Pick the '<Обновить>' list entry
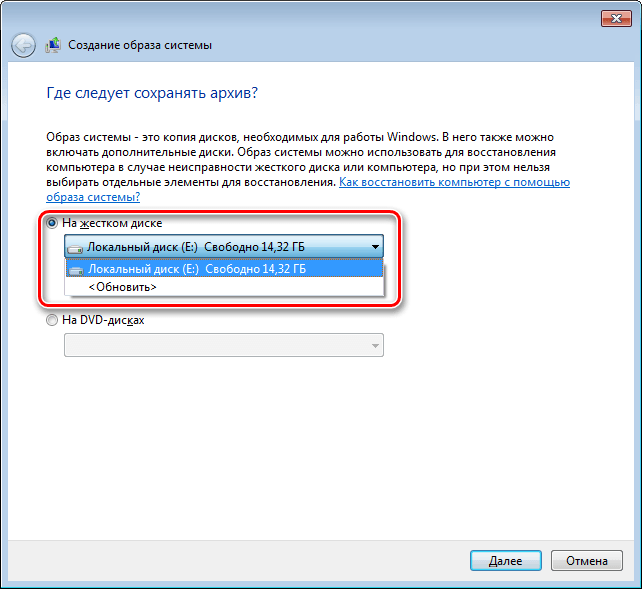The image size is (642, 589). coord(224,287)
